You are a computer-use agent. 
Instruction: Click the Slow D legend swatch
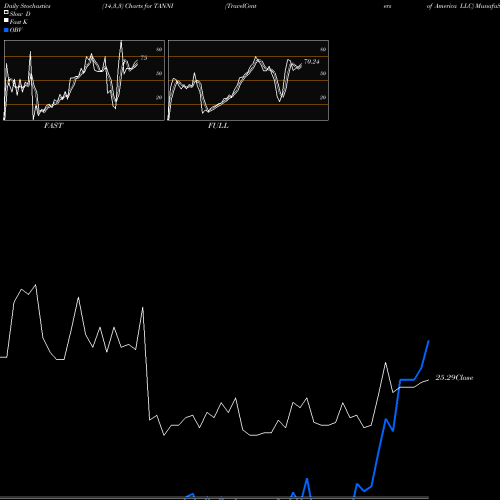pyautogui.click(x=6, y=12)
